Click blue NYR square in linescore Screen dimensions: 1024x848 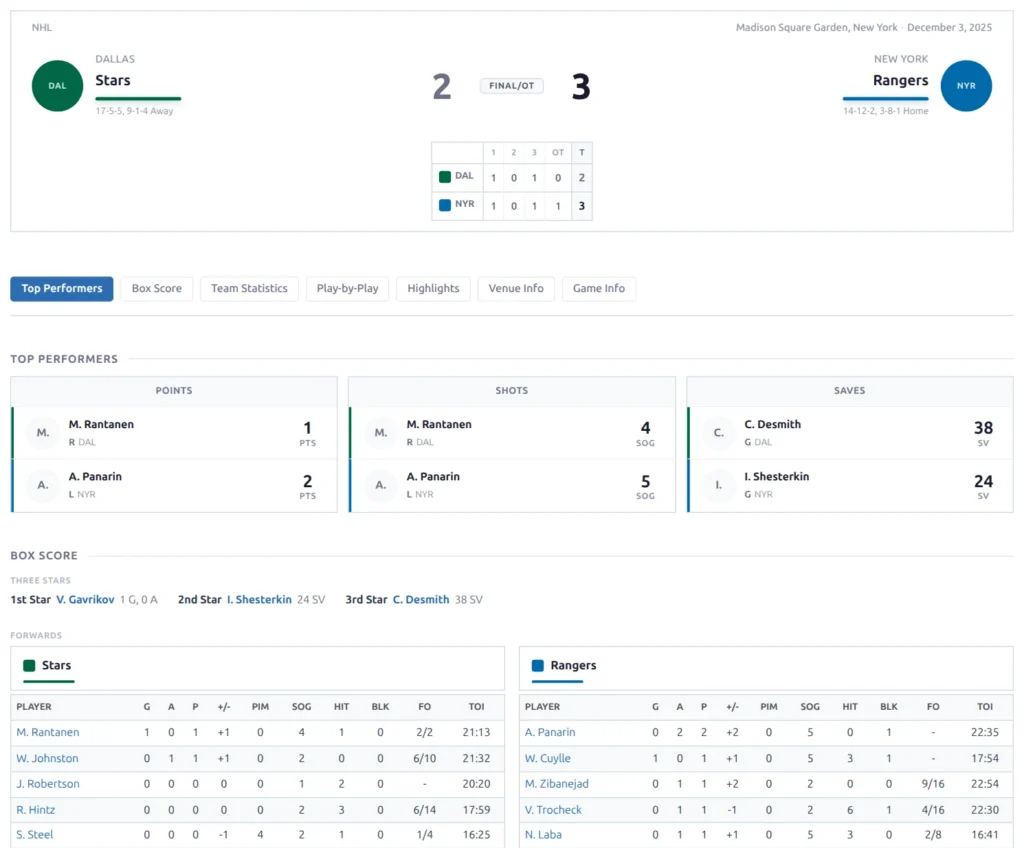(445, 204)
